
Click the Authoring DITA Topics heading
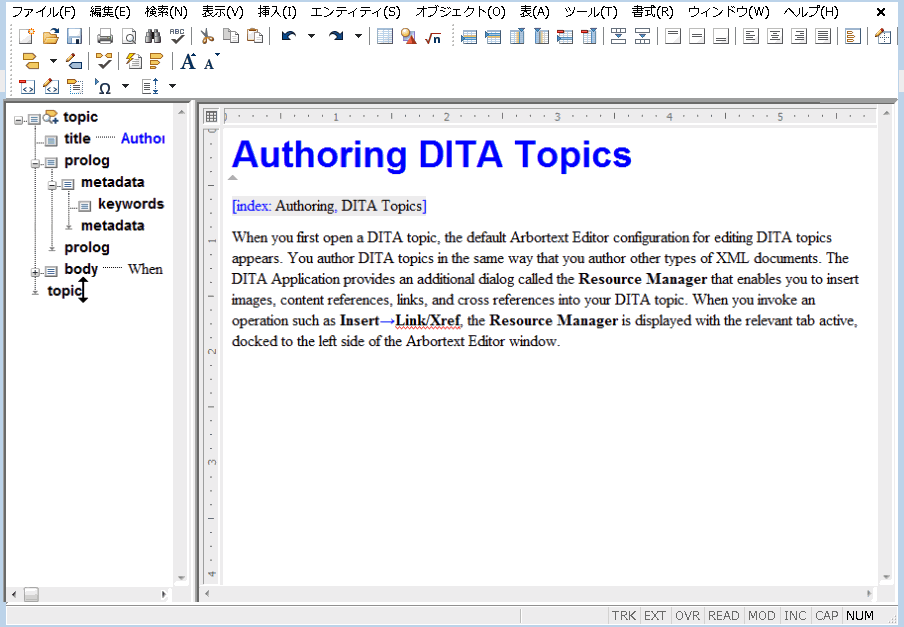coord(431,154)
